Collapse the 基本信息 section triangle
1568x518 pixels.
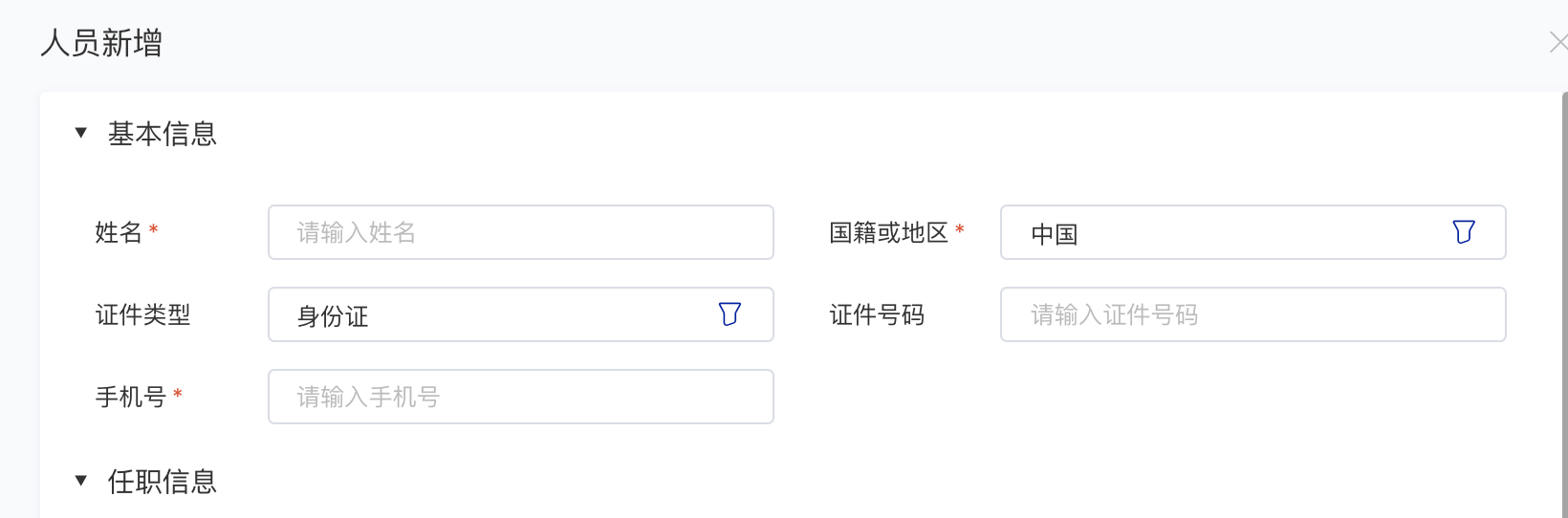pos(81,133)
